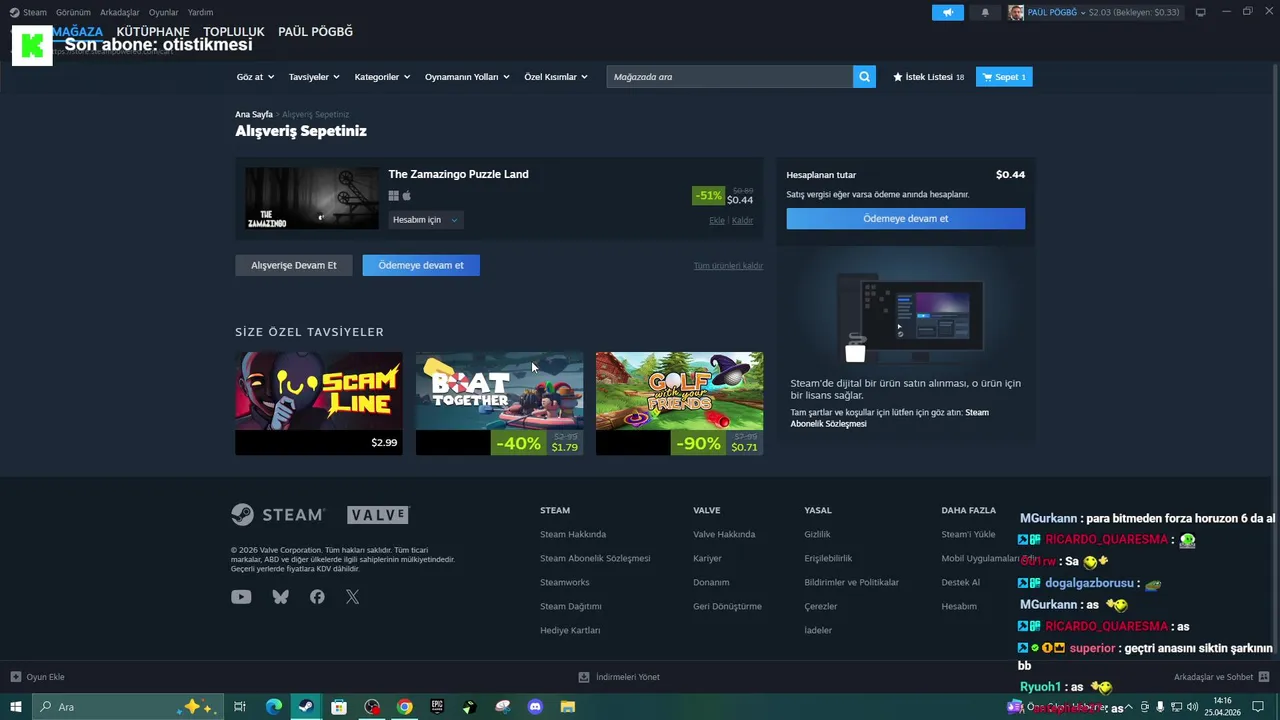1280x720 pixels.
Task: Open Epic Games launcher from taskbar
Action: pyautogui.click(x=437, y=707)
